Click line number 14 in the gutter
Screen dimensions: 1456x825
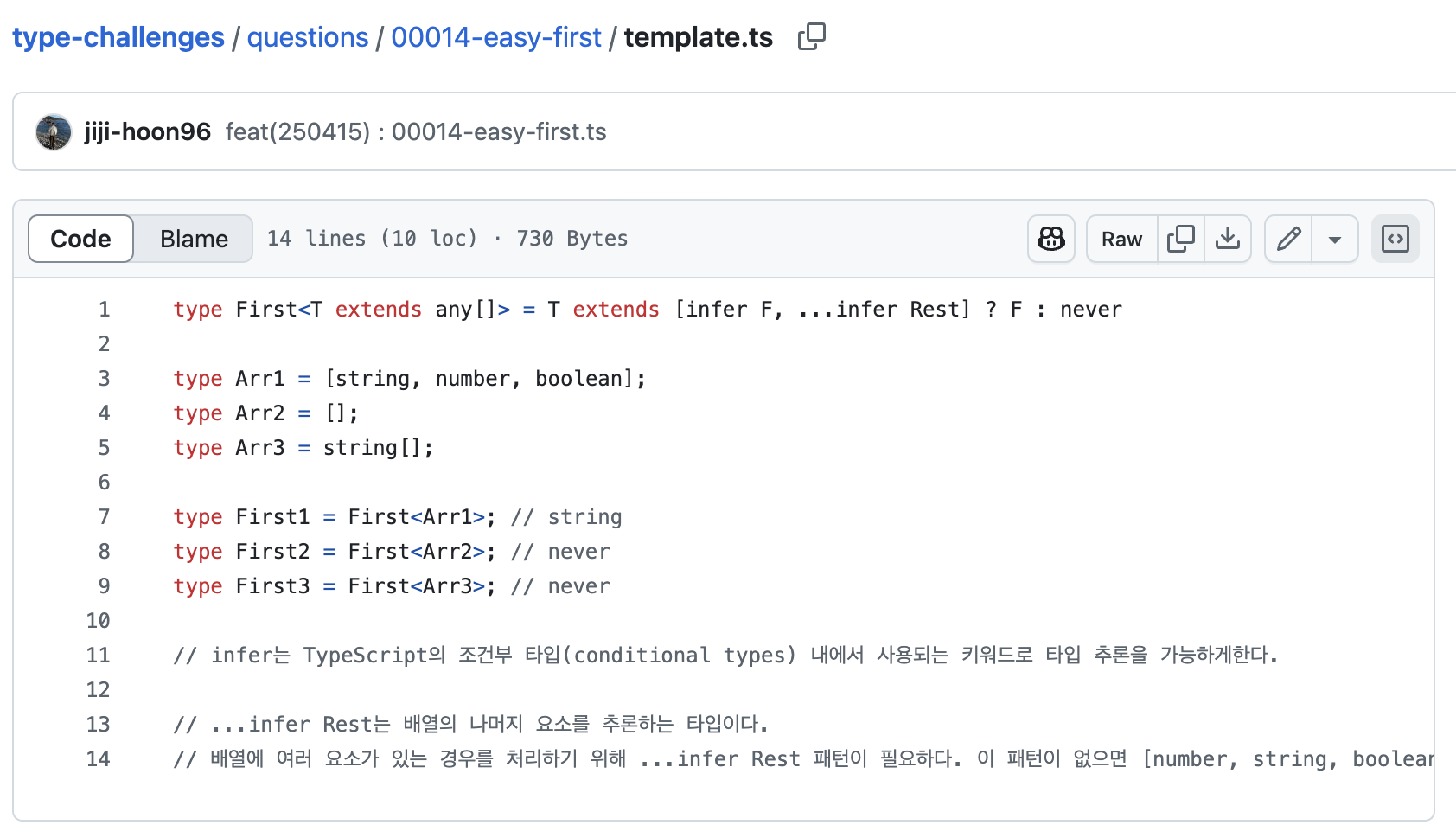point(99,759)
